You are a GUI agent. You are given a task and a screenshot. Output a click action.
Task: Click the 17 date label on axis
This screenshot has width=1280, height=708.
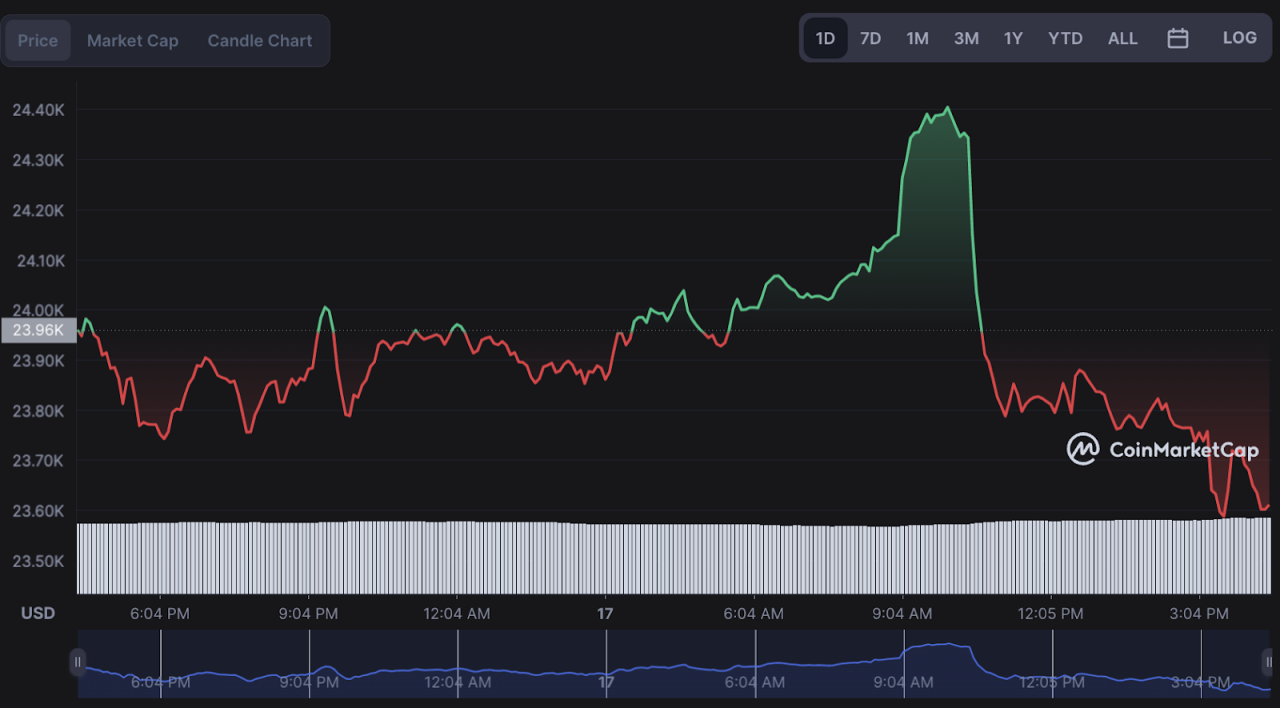[605, 613]
